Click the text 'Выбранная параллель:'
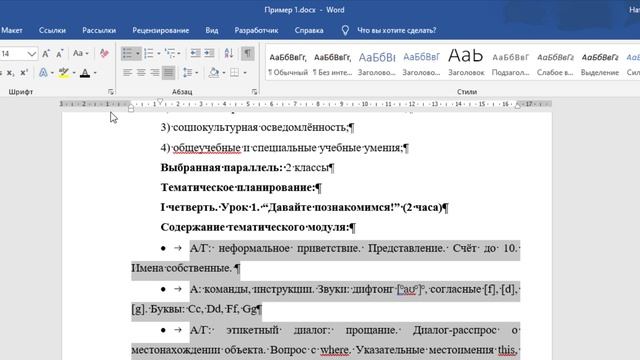This screenshot has height=360, width=640. [221, 168]
